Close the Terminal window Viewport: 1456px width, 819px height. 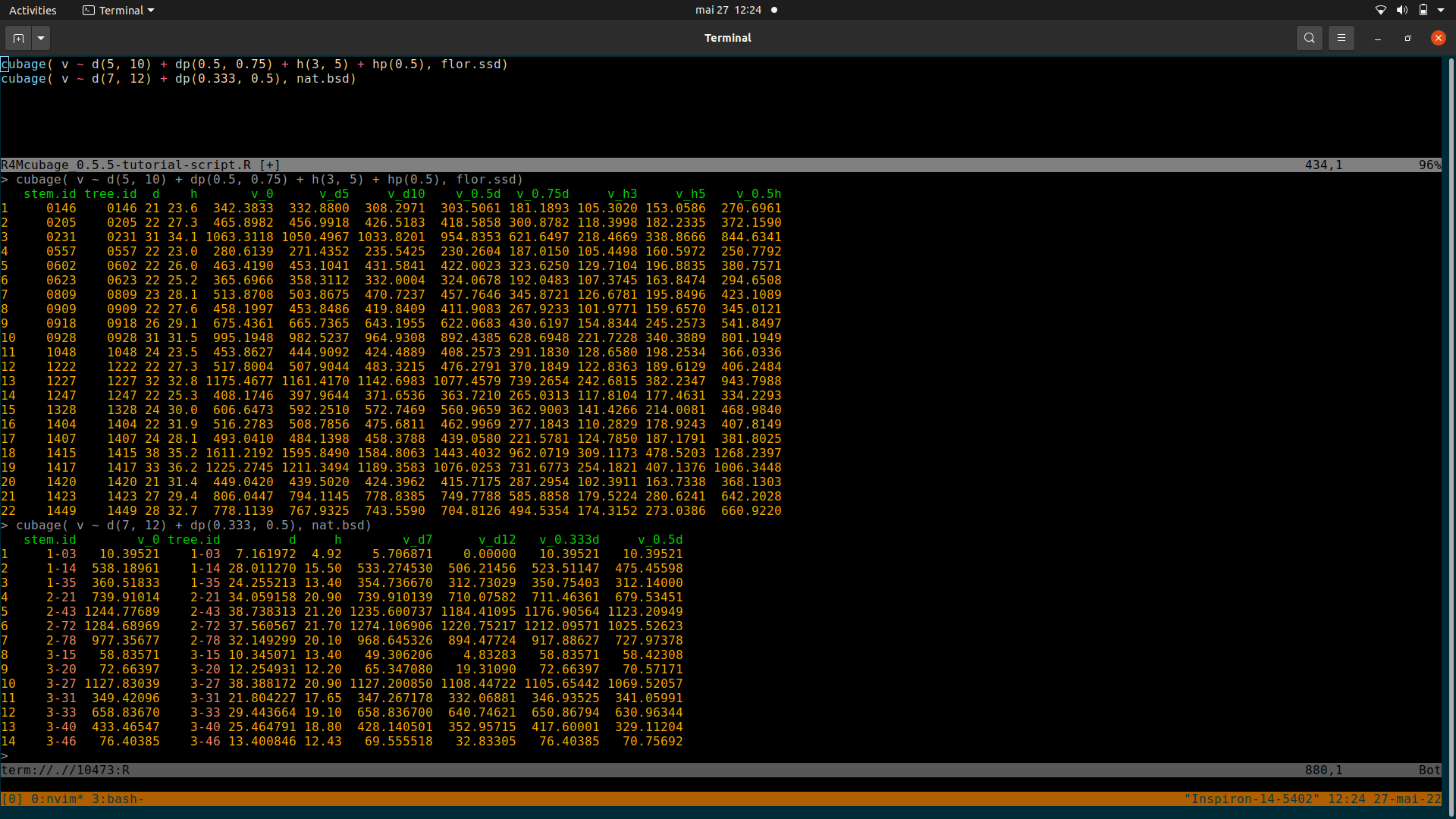[x=1438, y=38]
